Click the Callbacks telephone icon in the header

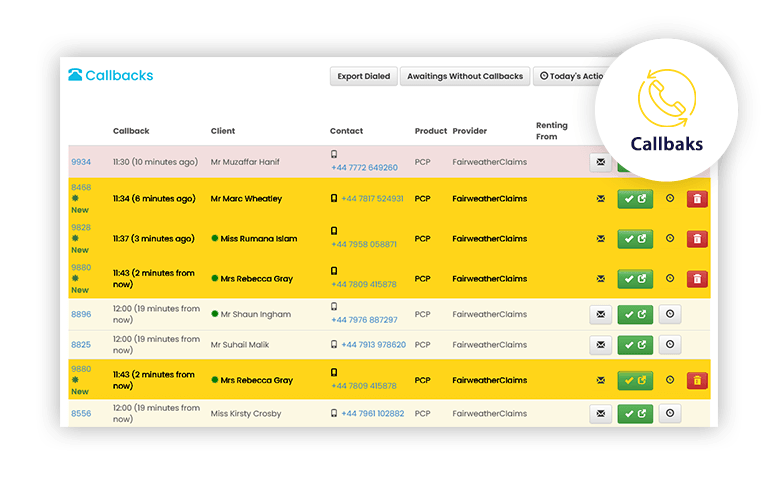[75, 75]
